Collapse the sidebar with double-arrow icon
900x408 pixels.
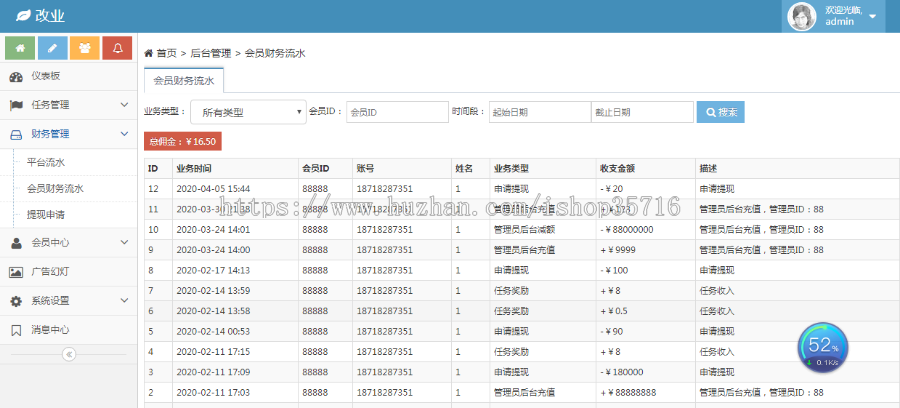tap(68, 354)
